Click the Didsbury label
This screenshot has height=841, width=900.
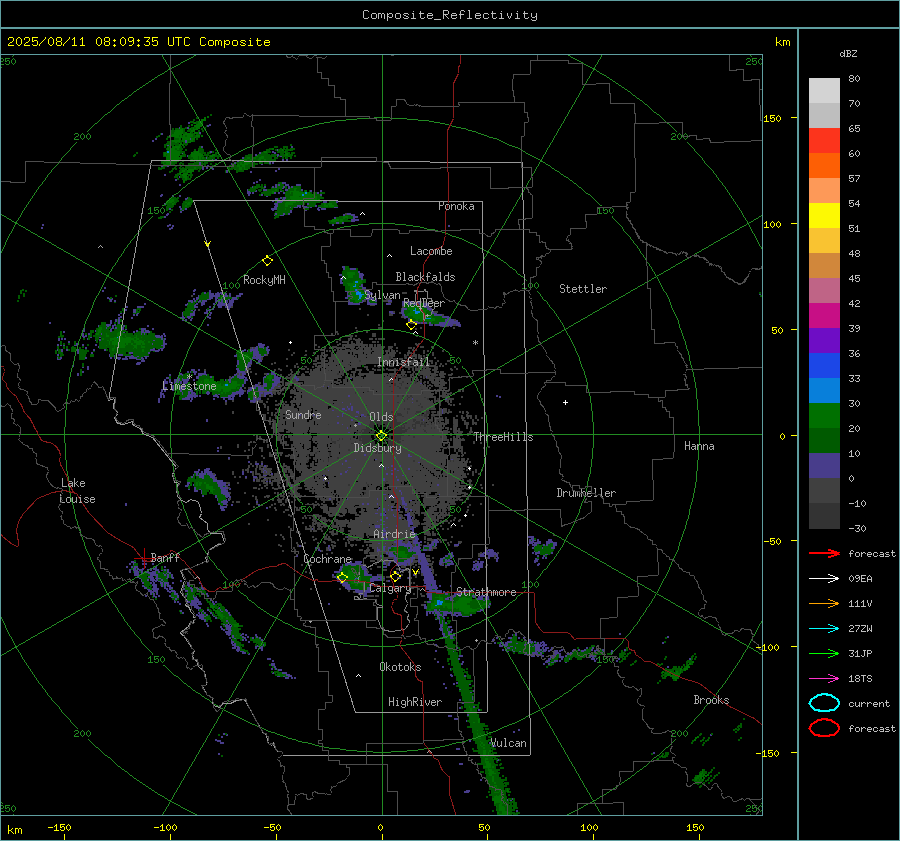[377, 448]
